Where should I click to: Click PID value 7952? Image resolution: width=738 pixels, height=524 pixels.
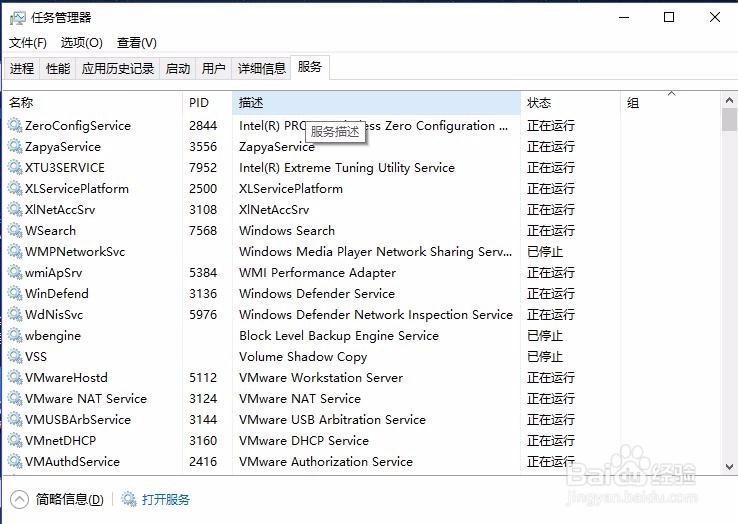point(203,168)
